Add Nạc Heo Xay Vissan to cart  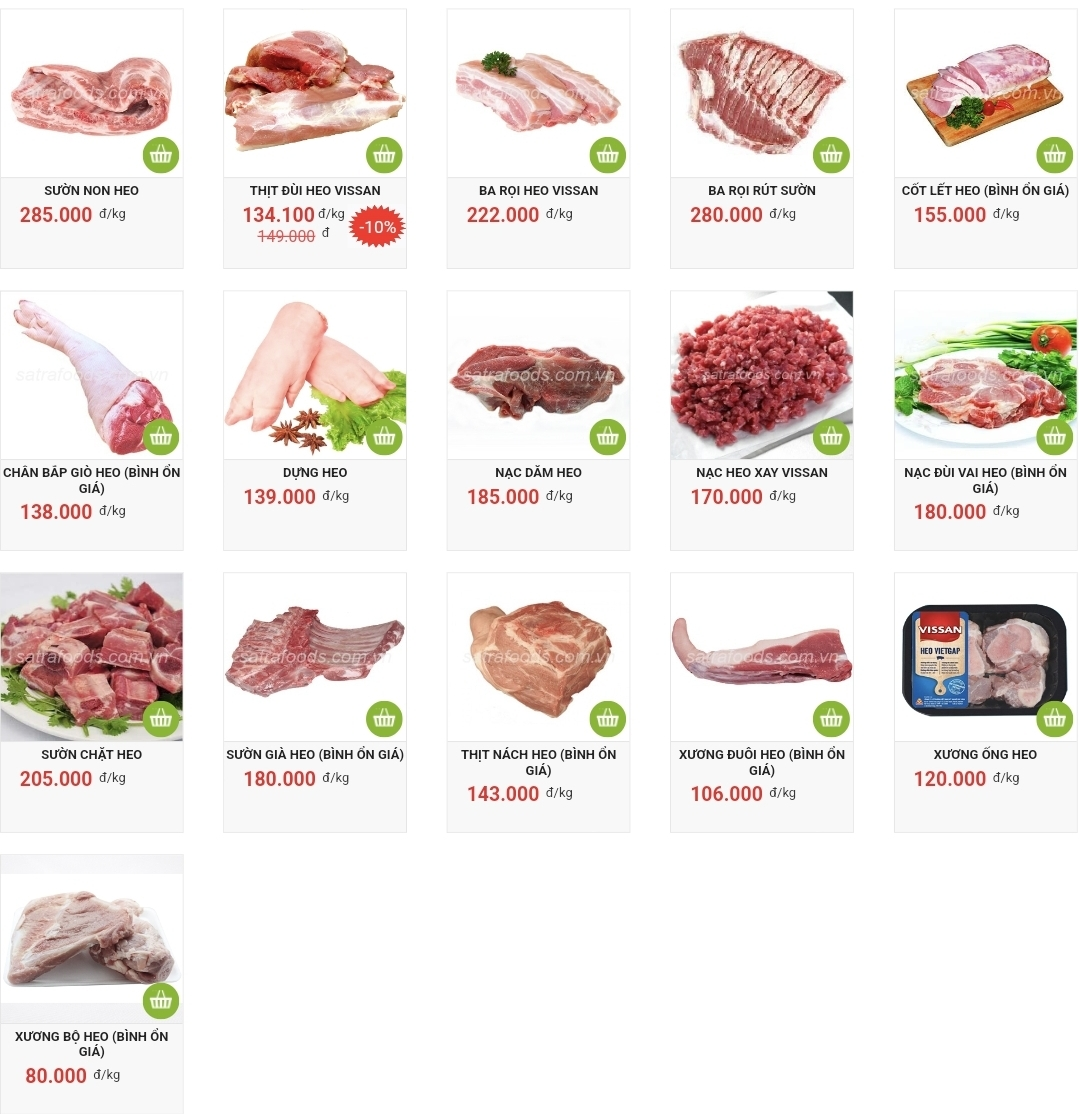pyautogui.click(x=831, y=437)
